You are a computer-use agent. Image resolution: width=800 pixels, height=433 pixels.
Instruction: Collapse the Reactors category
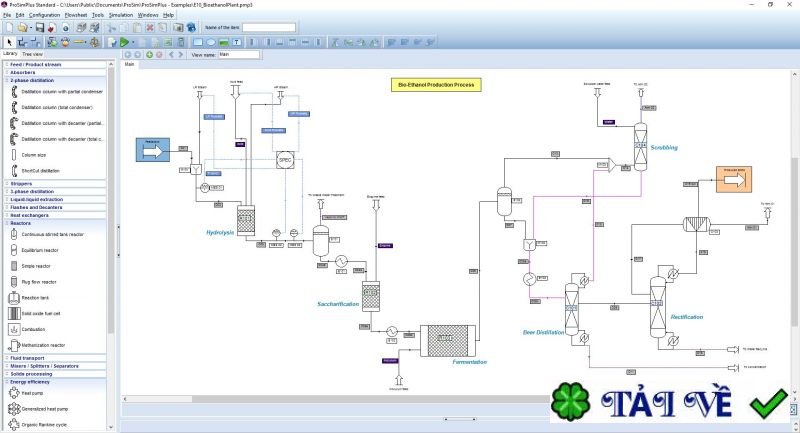point(20,223)
